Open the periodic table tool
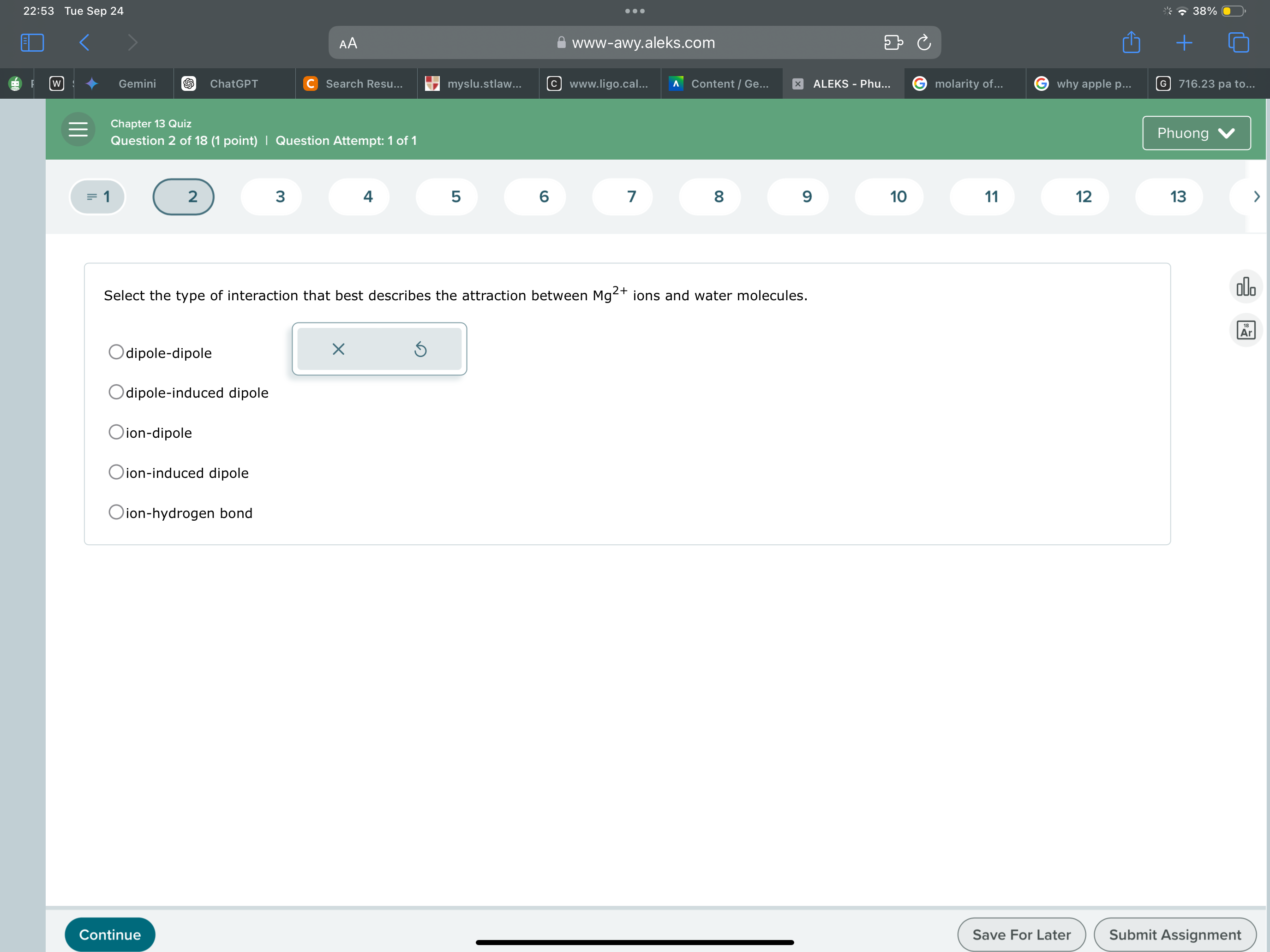Viewport: 1270px width, 952px height. (1246, 330)
